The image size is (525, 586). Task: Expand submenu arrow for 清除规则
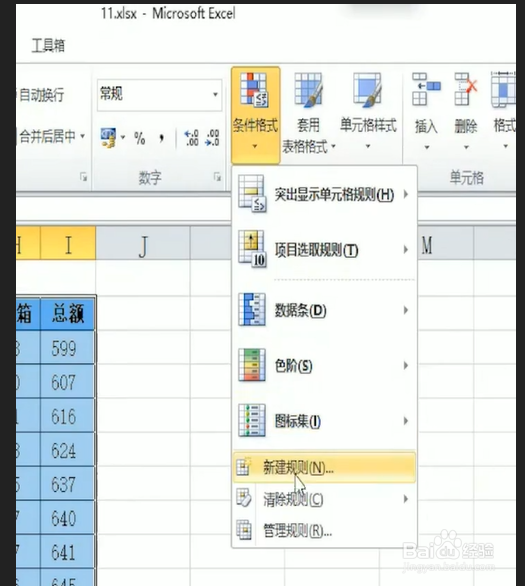point(406,499)
